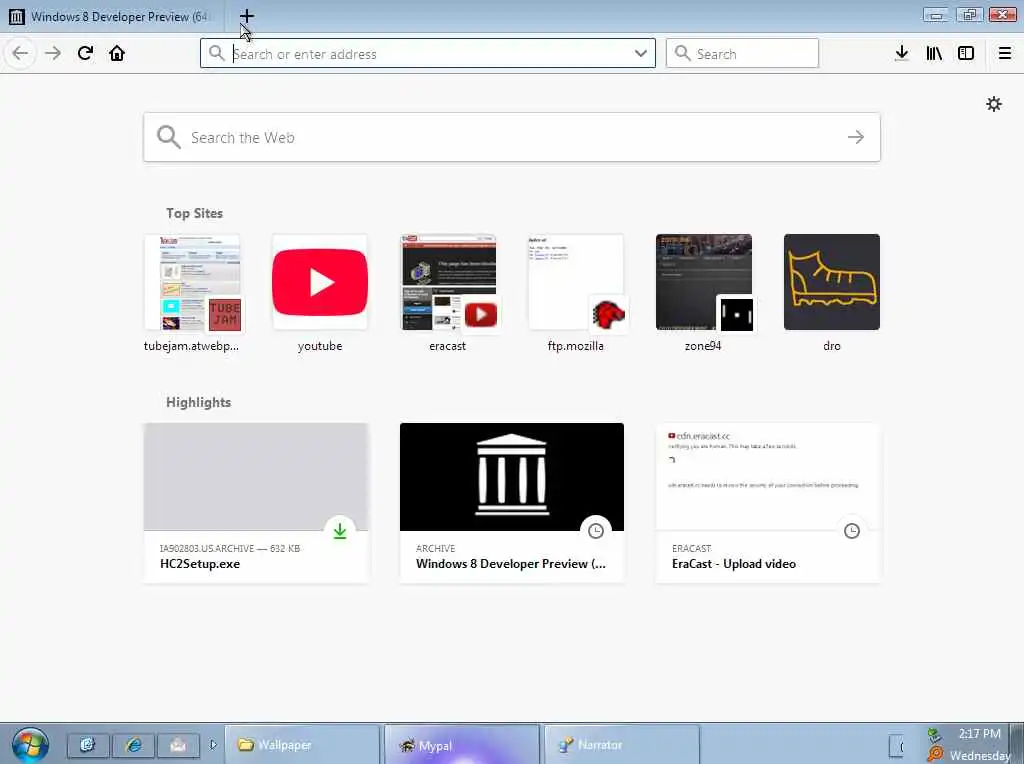Click the green system tray icon

[x=935, y=735]
